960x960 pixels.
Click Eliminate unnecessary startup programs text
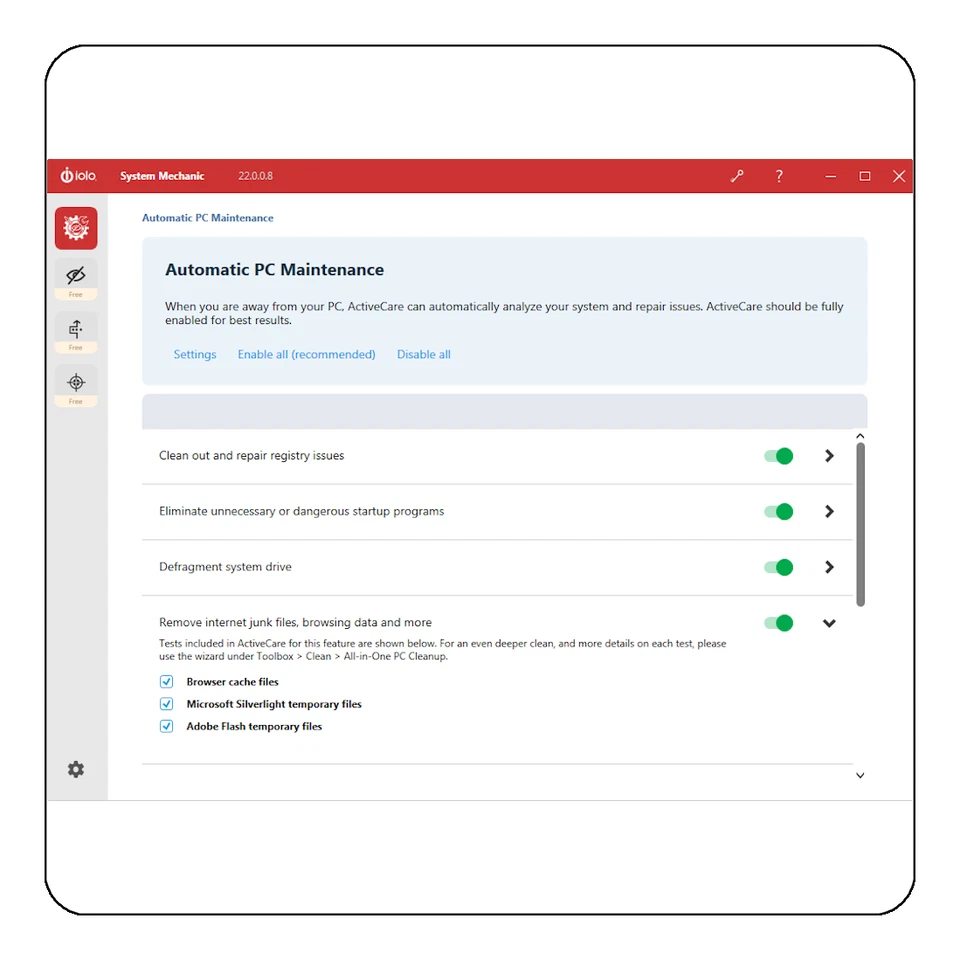click(301, 511)
